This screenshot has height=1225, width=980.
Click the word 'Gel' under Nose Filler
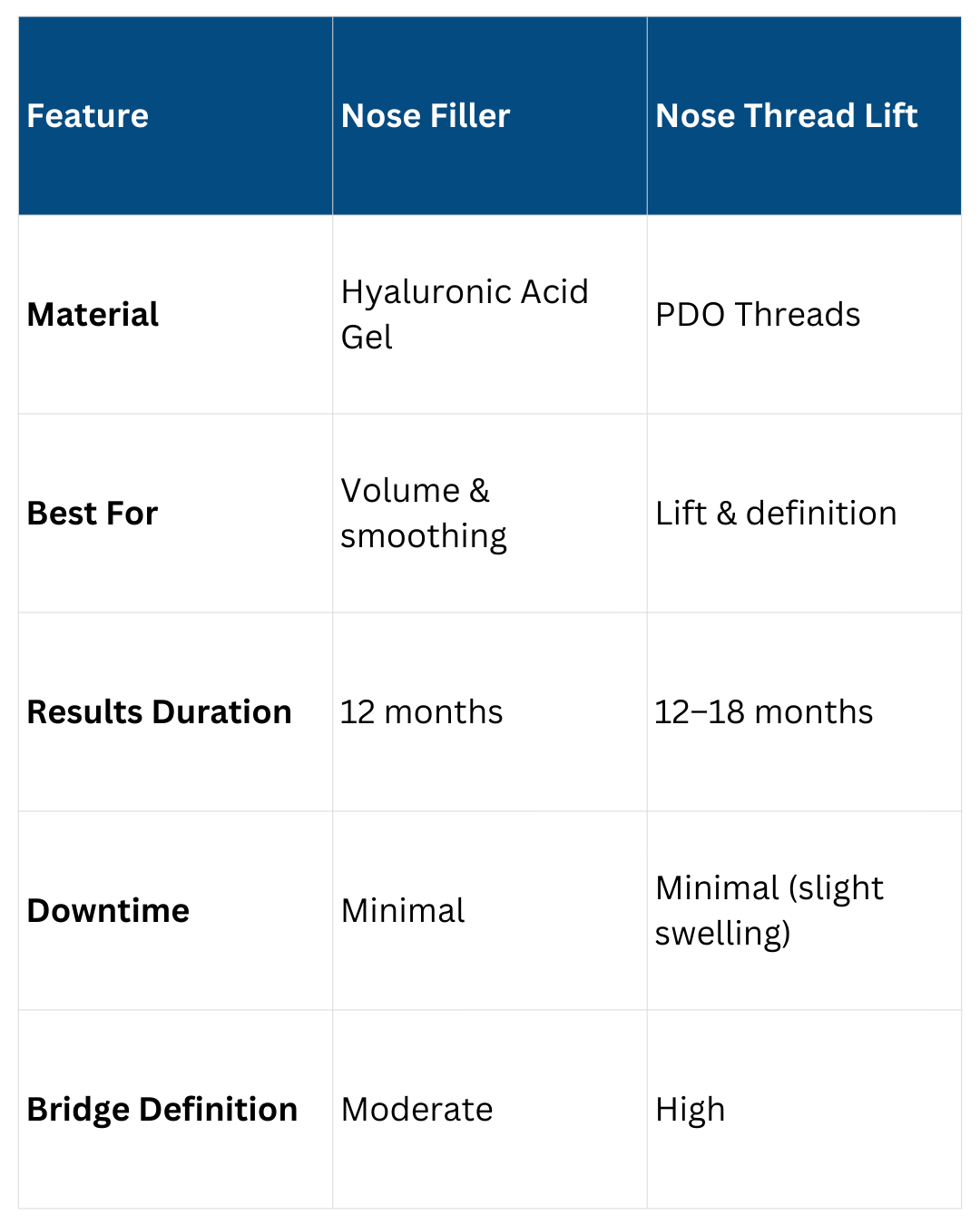point(367,338)
